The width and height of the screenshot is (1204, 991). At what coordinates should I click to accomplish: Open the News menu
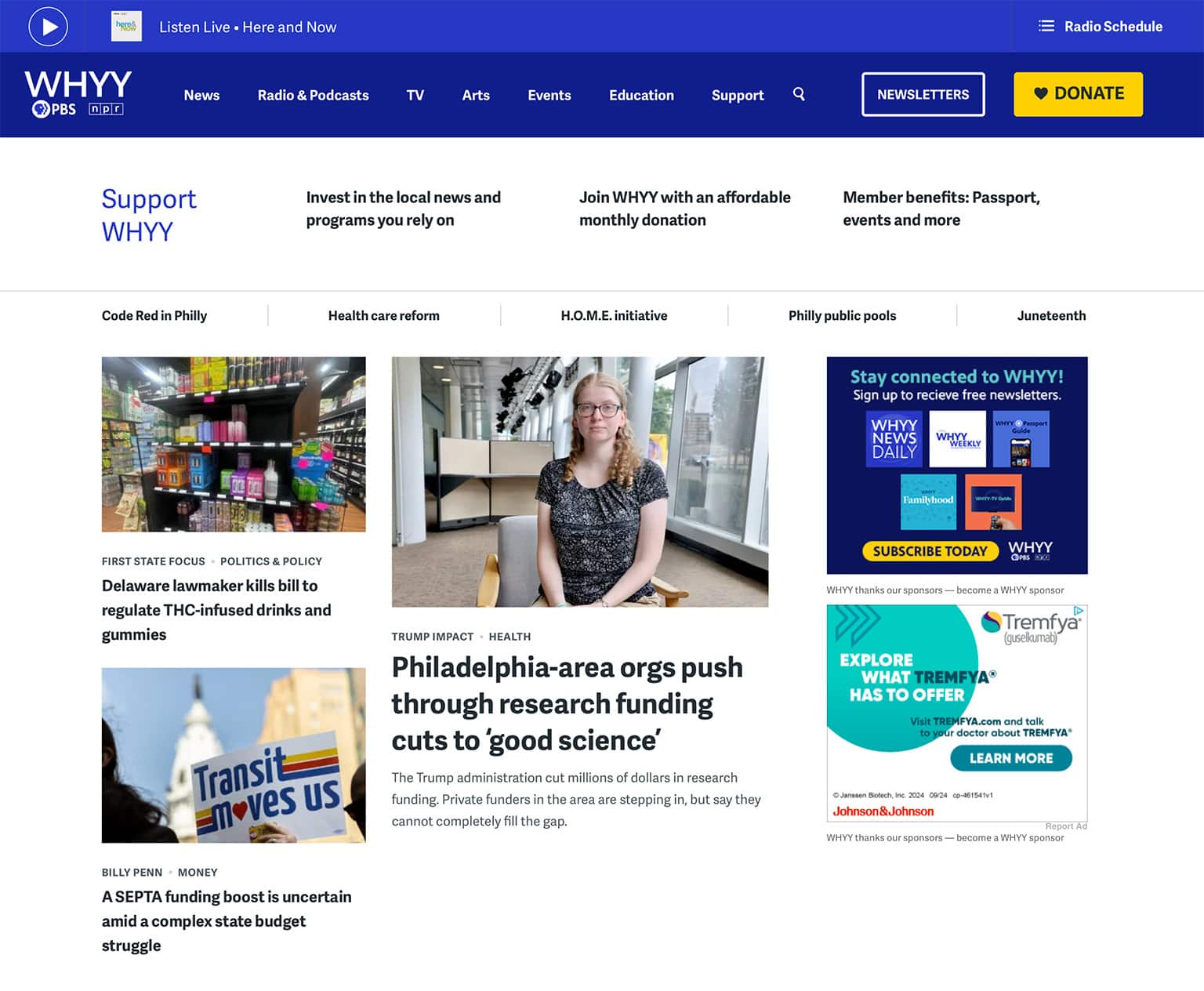point(201,95)
